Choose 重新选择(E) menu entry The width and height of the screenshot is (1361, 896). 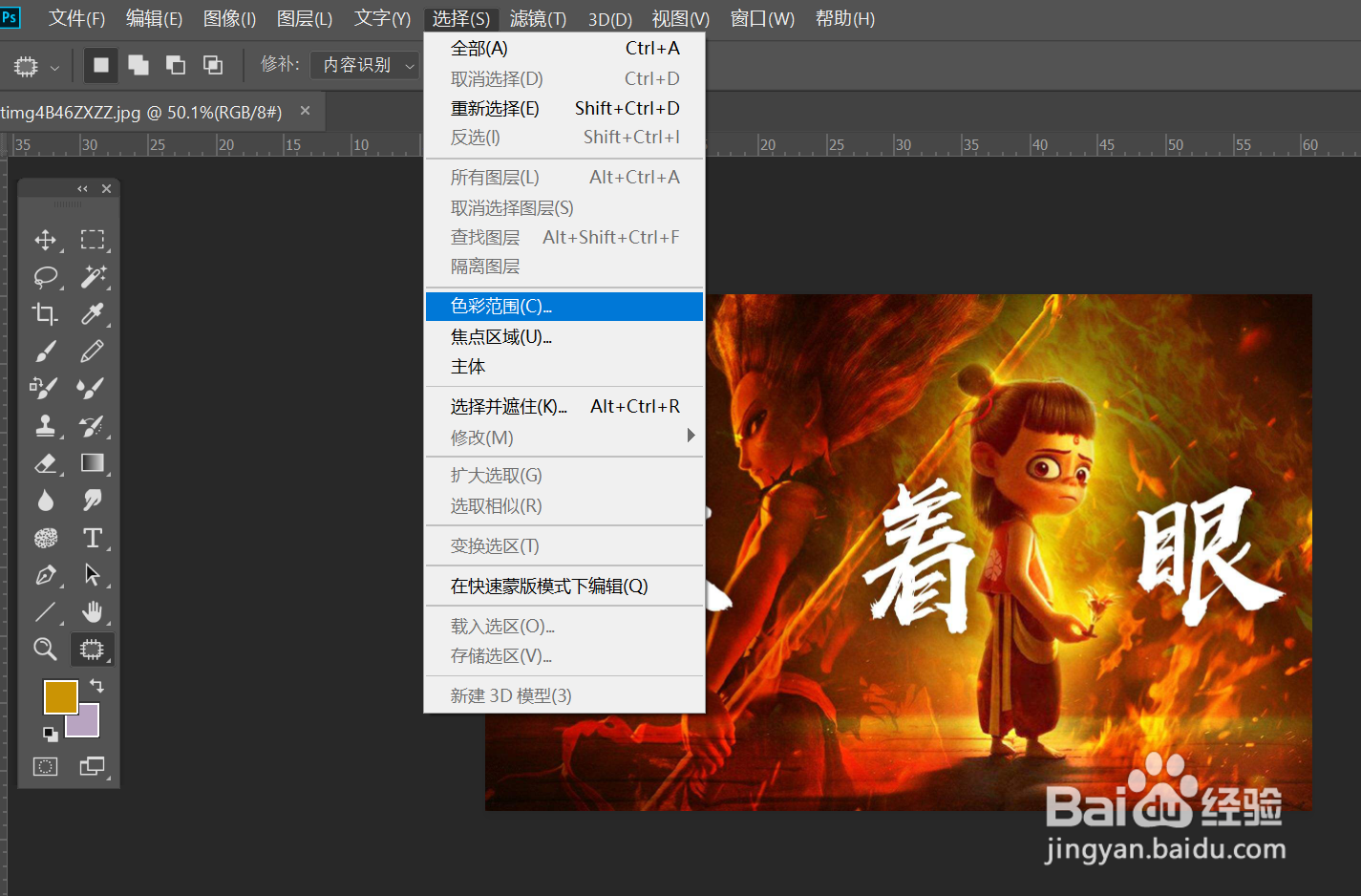point(564,109)
